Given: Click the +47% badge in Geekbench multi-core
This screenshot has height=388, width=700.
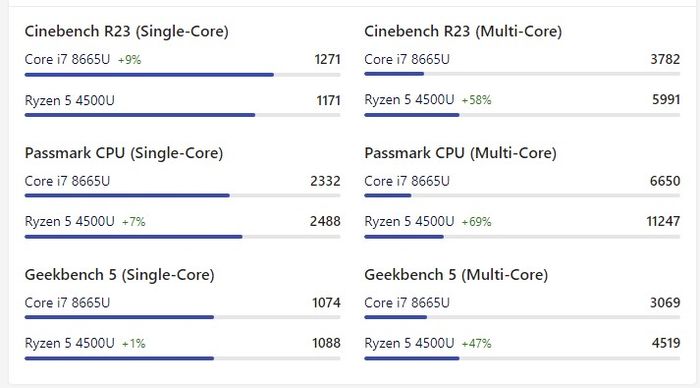Looking at the screenshot, I should (x=476, y=344).
